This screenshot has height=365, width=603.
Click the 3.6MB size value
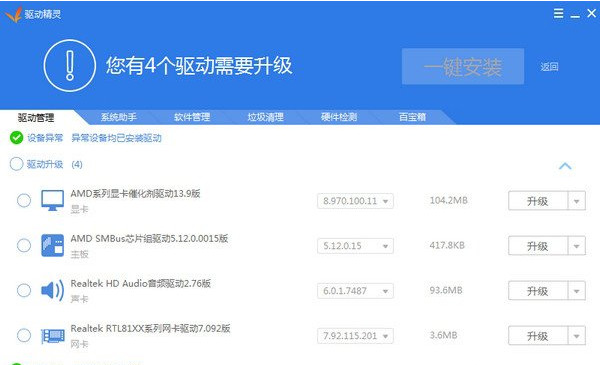point(443,335)
